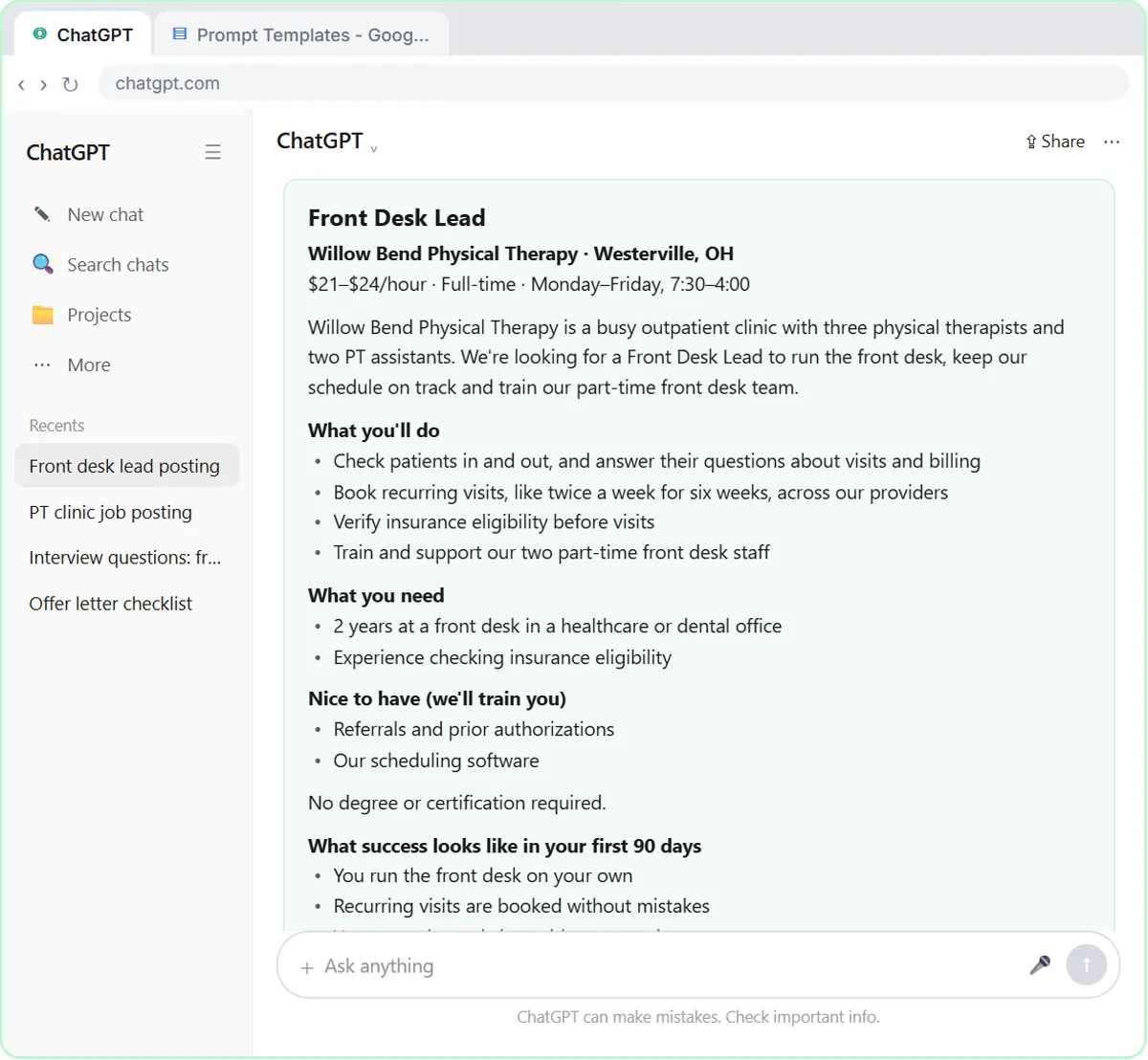Viewport: 1148px width, 1060px height.
Task: Click the chatgpt.com address bar
Action: click(x=613, y=83)
